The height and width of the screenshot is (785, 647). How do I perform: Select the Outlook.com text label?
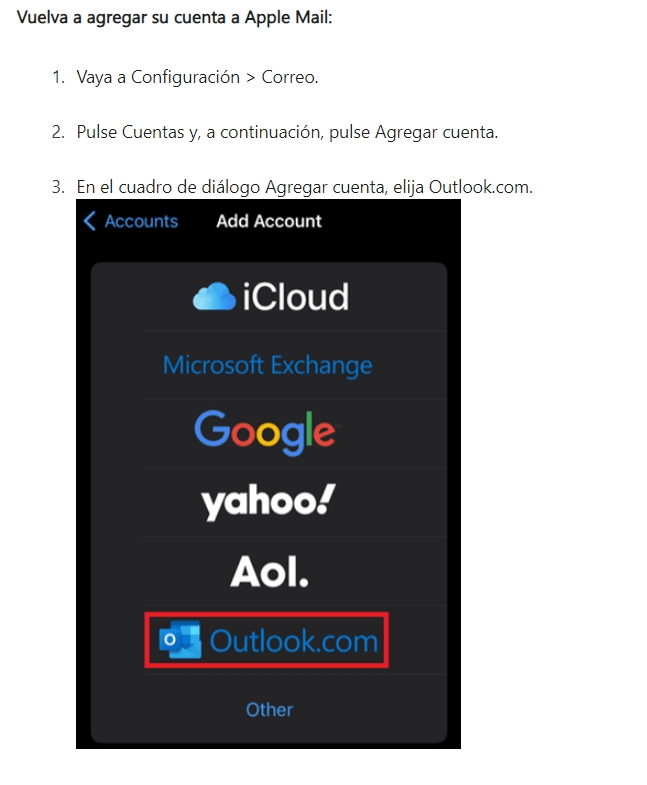coord(293,641)
